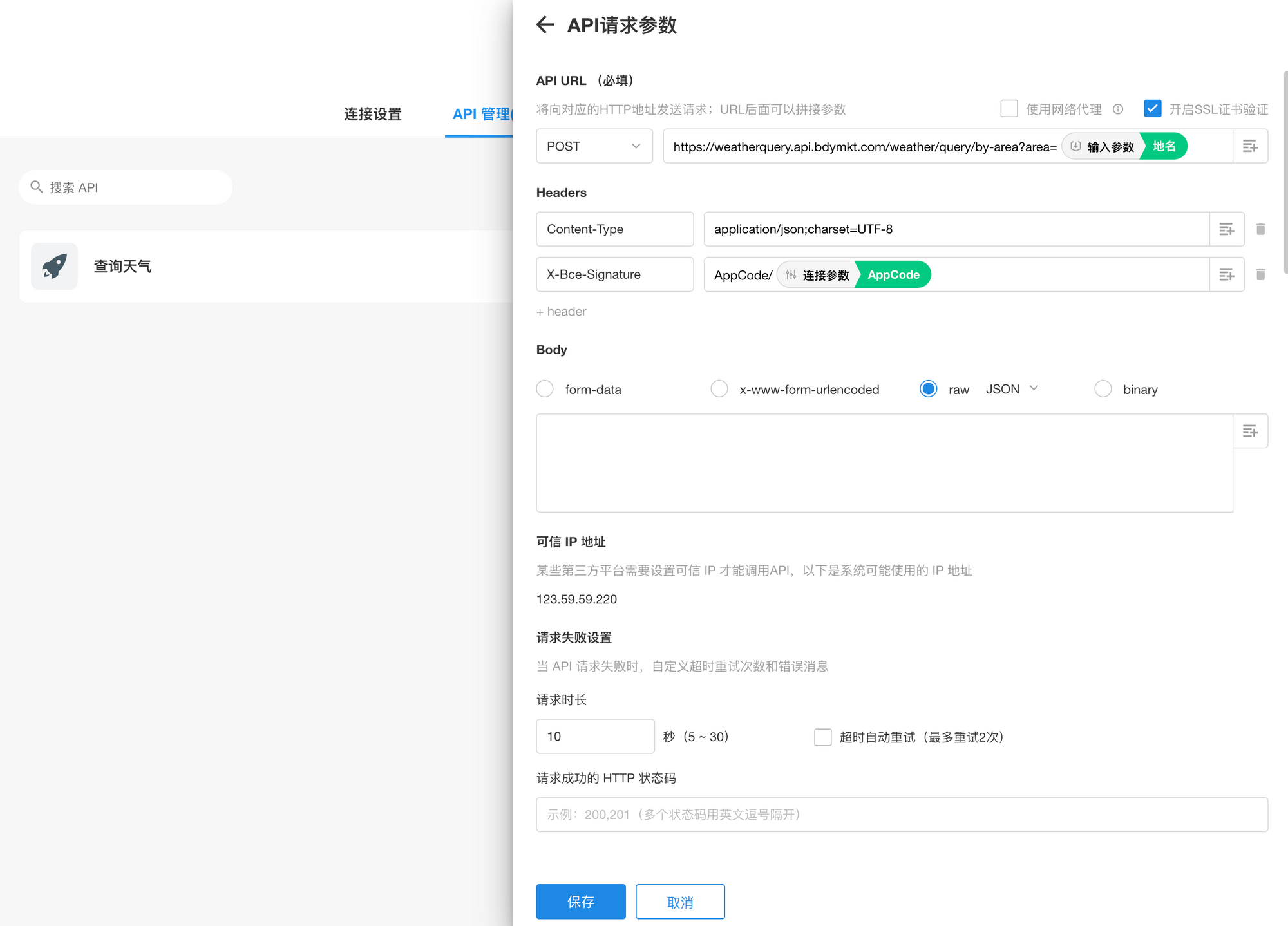Select the form-data radio button
Image resolution: width=1288 pixels, height=926 pixels.
point(545,388)
